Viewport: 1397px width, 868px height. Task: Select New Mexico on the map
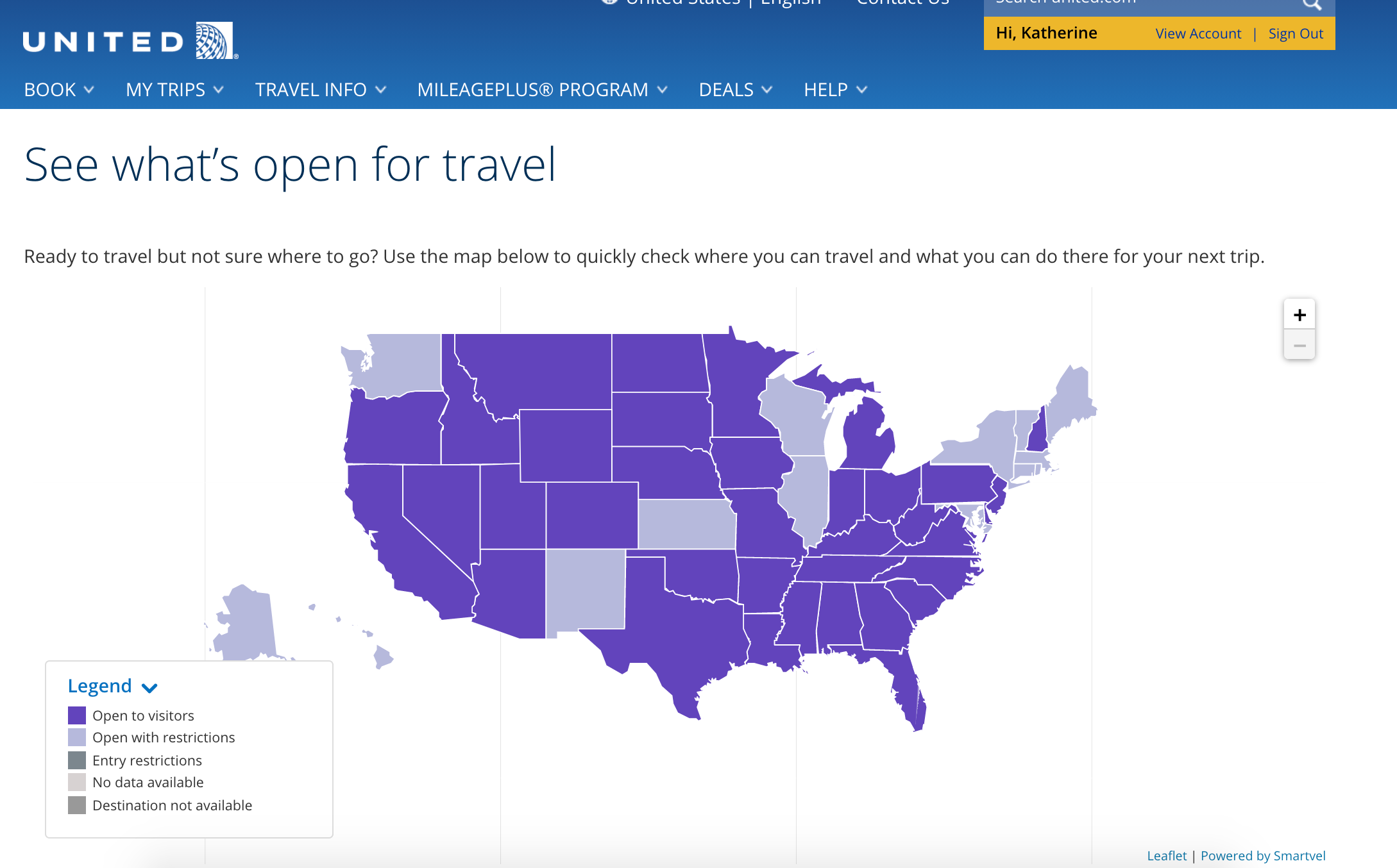[x=585, y=591]
